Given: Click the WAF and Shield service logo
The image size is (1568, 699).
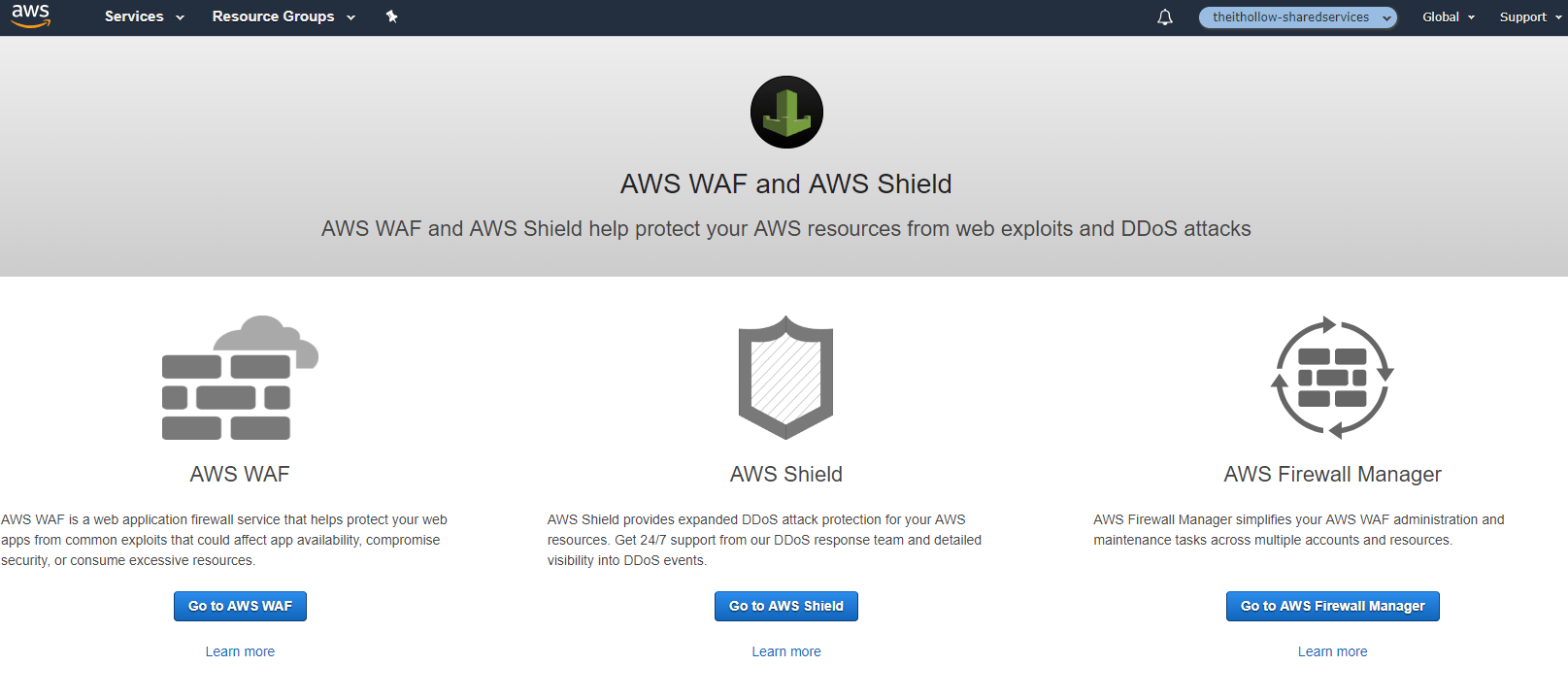Looking at the screenshot, I should click(x=785, y=112).
